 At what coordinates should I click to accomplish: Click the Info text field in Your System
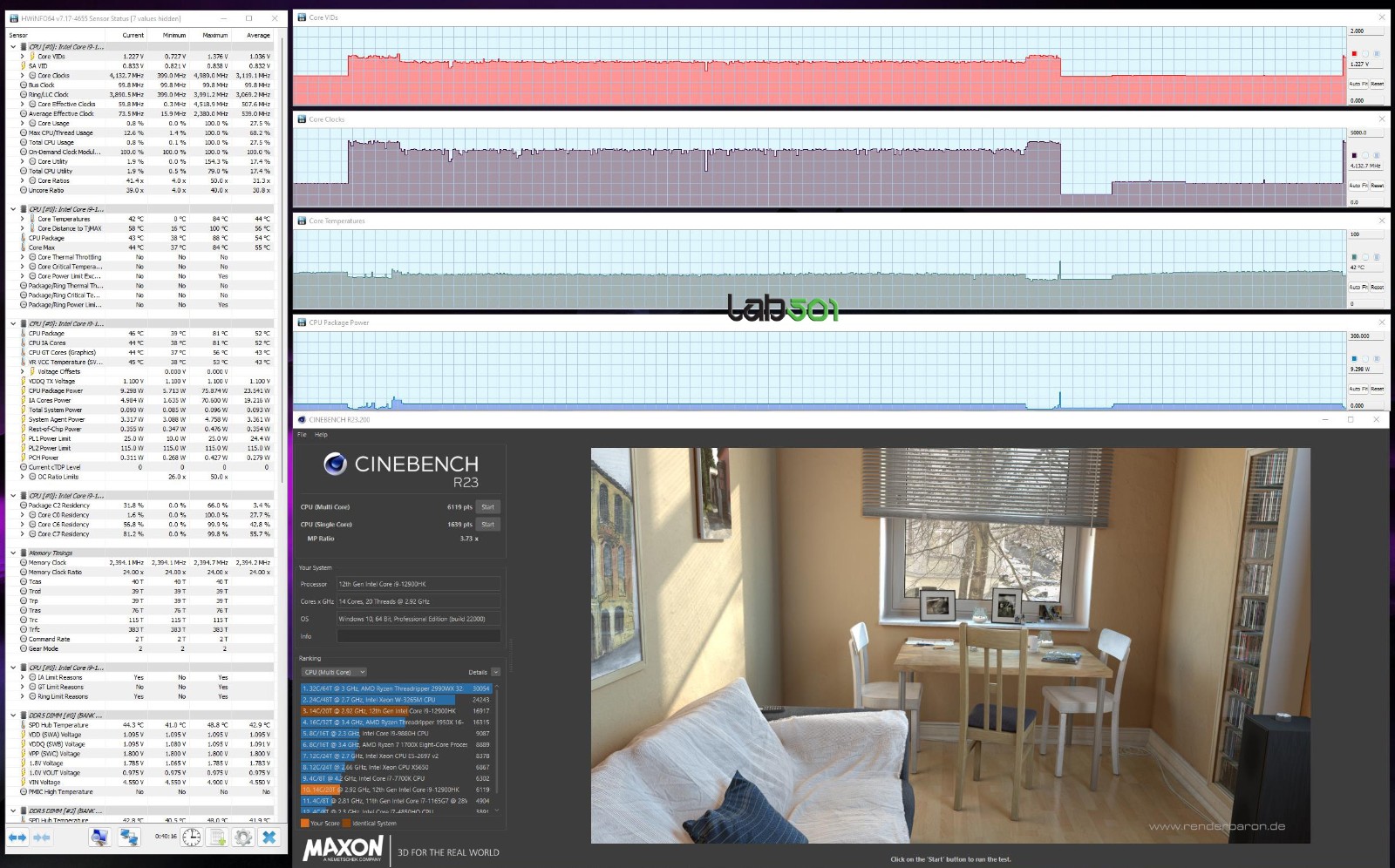(x=418, y=636)
